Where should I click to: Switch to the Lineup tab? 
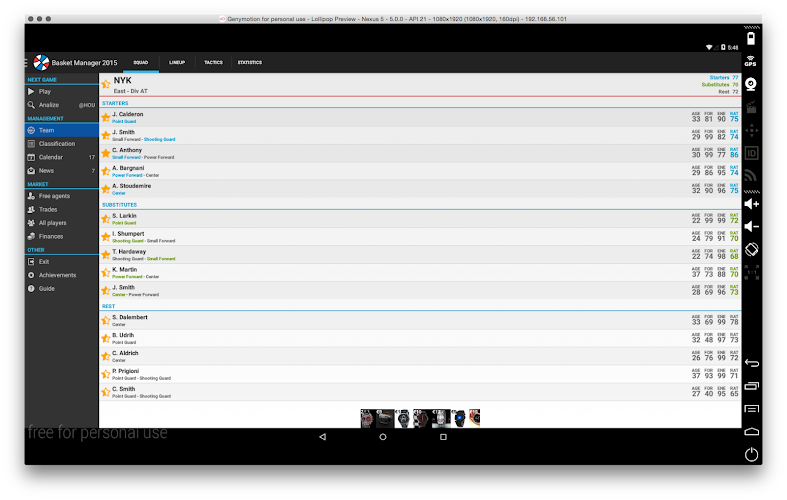tap(177, 63)
